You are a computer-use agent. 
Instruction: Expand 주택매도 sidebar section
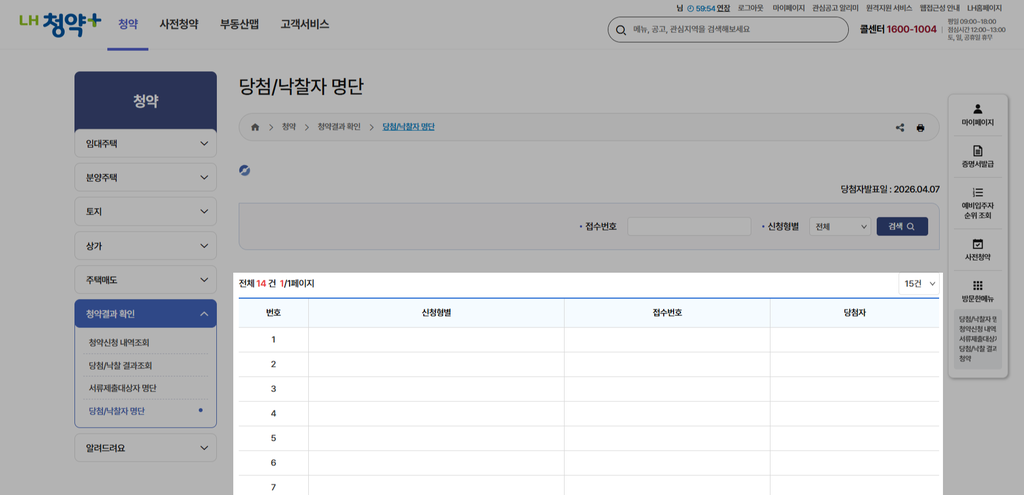pos(146,279)
